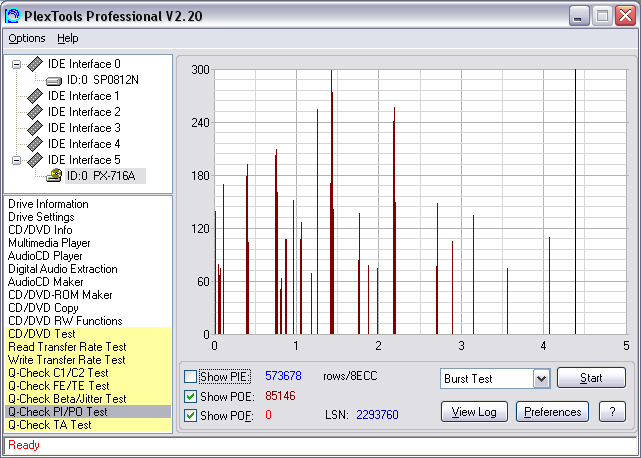The image size is (641, 458).
Task: Open the Options menu
Action: (x=27, y=38)
